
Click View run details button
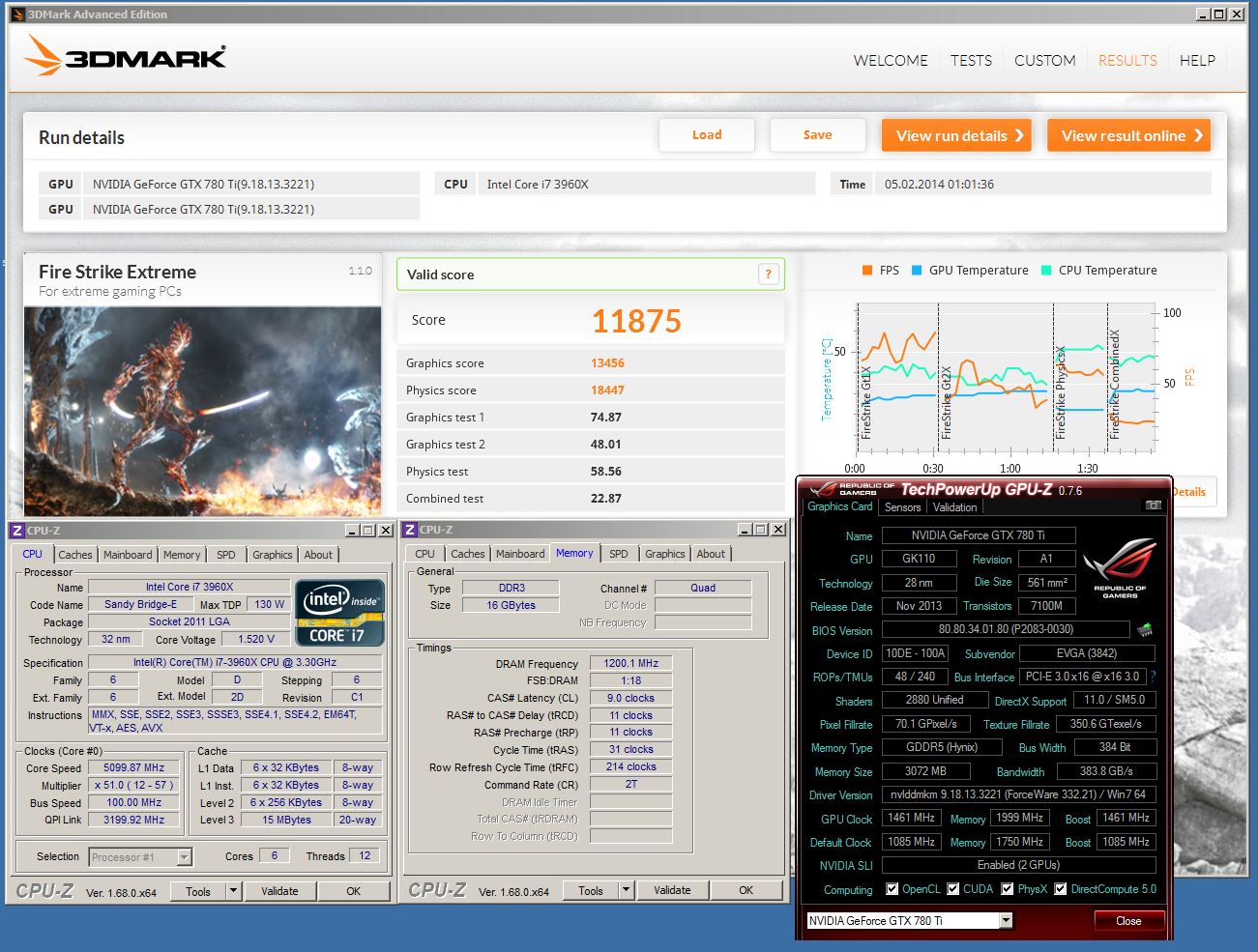957,135
